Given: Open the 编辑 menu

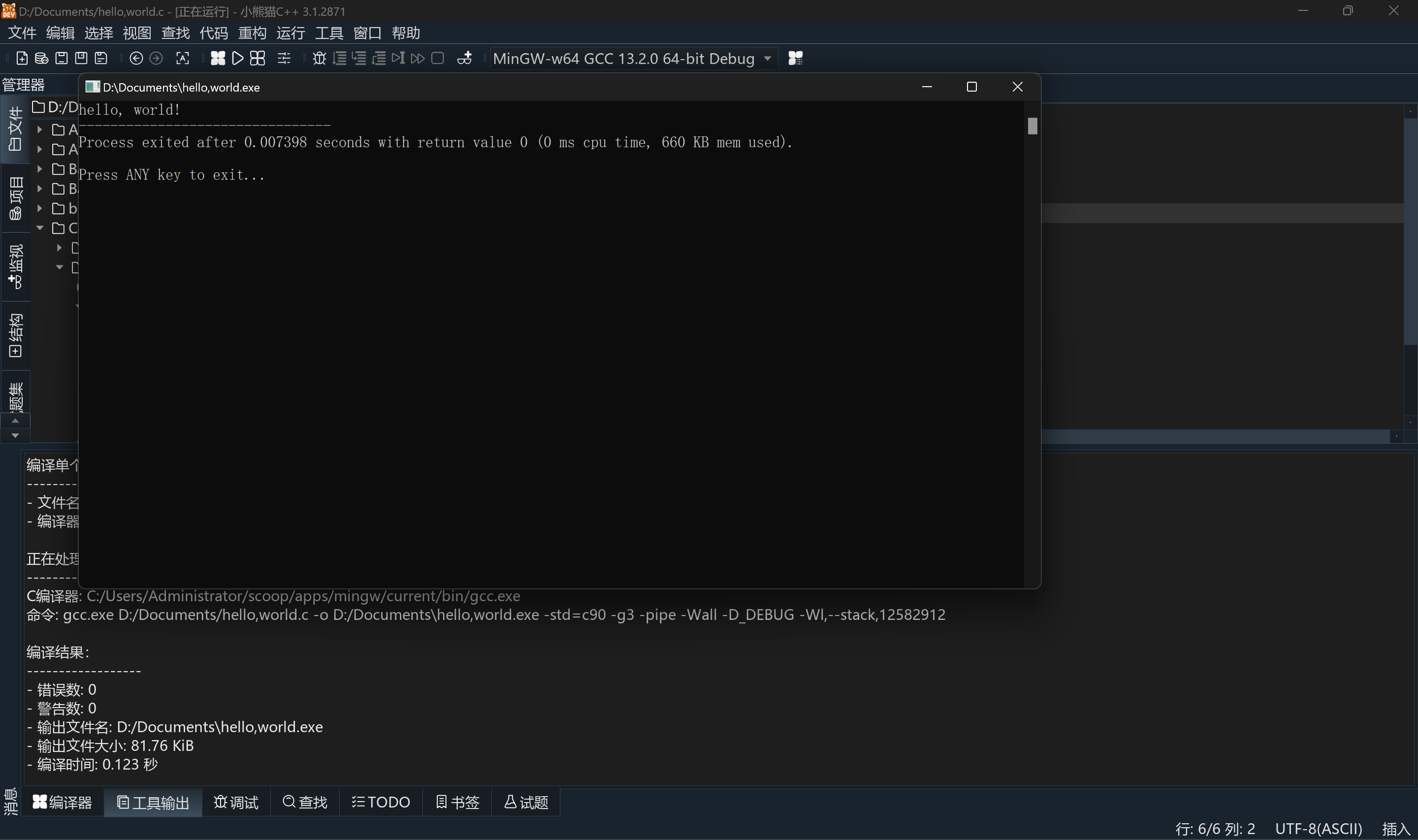Looking at the screenshot, I should click(x=61, y=33).
